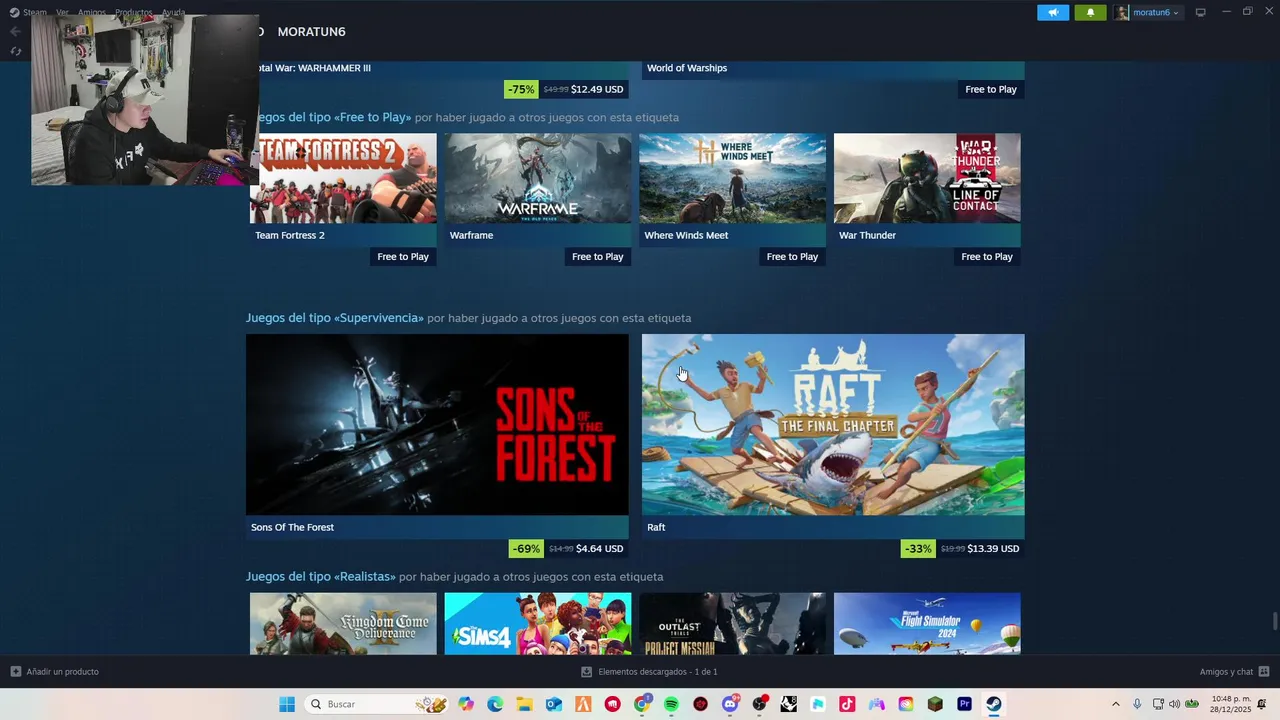The width and height of the screenshot is (1280, 720).
Task: Open The Sims 4 thumbnail
Action: pyautogui.click(x=538, y=624)
